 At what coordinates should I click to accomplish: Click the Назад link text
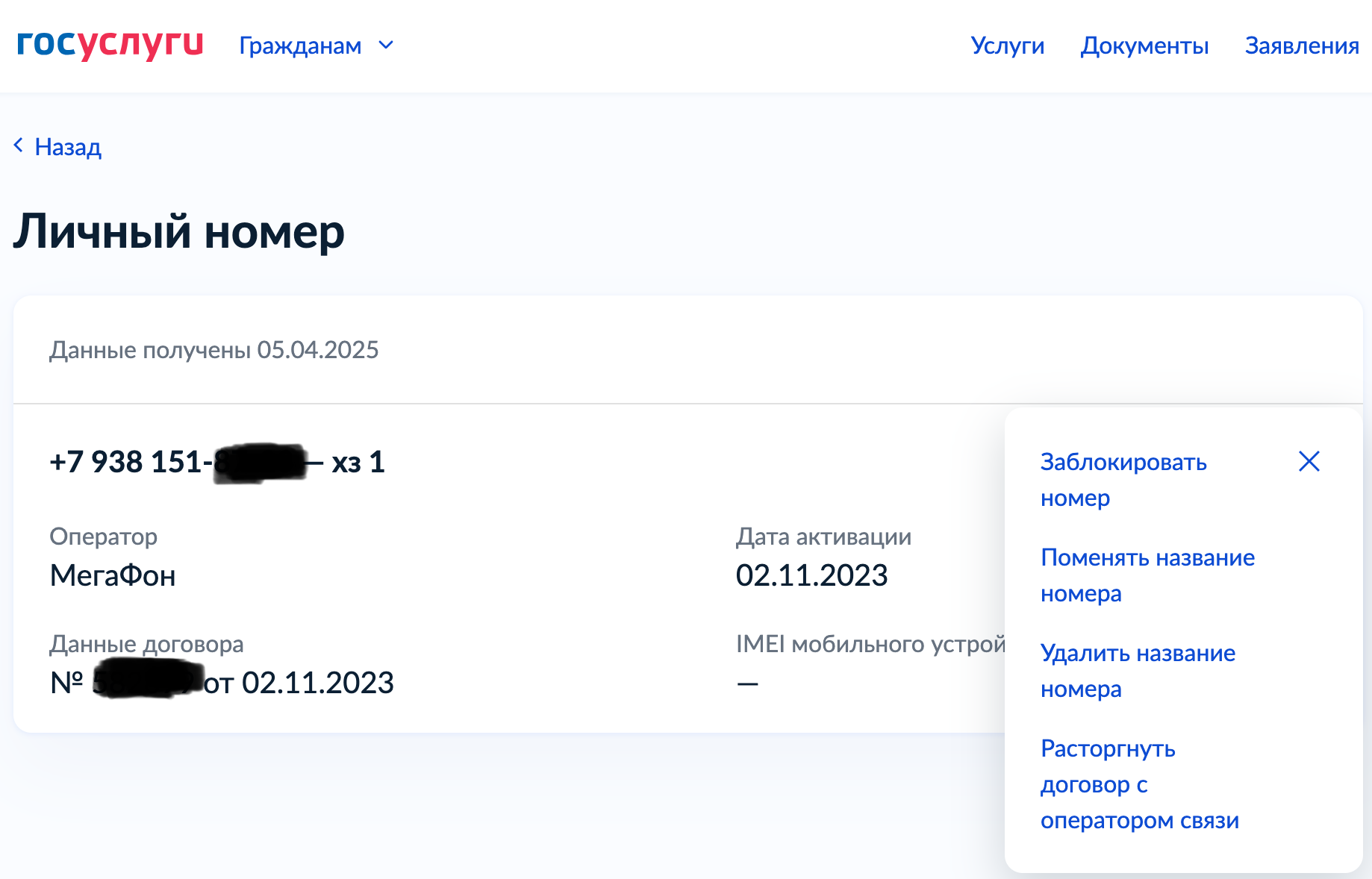(x=68, y=147)
